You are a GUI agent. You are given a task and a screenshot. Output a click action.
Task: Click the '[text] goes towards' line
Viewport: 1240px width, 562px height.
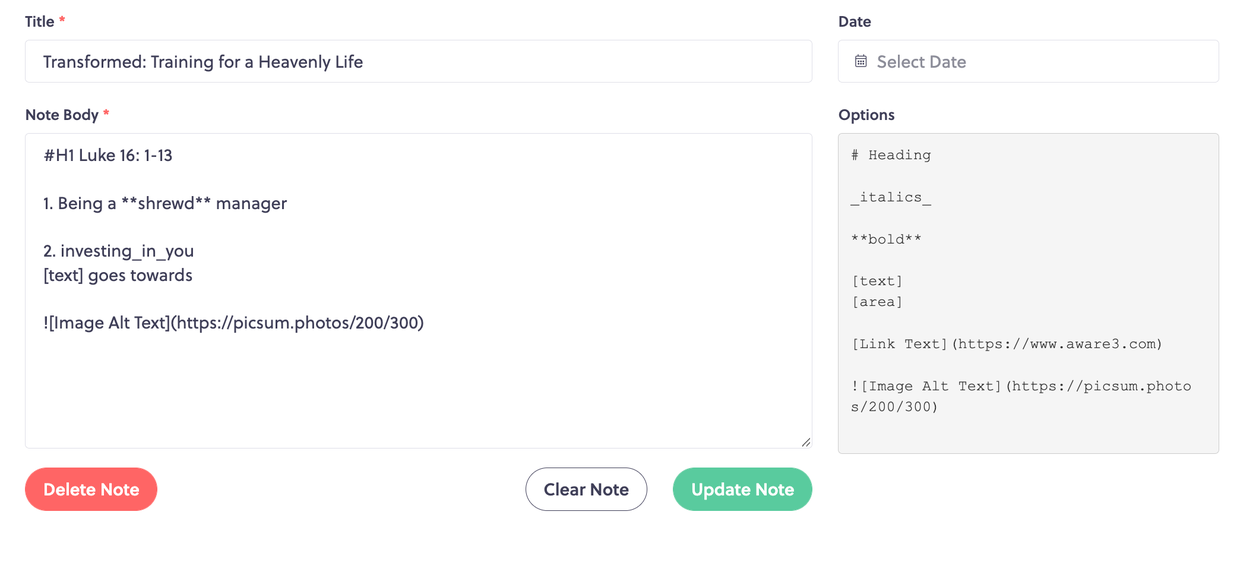click(118, 275)
